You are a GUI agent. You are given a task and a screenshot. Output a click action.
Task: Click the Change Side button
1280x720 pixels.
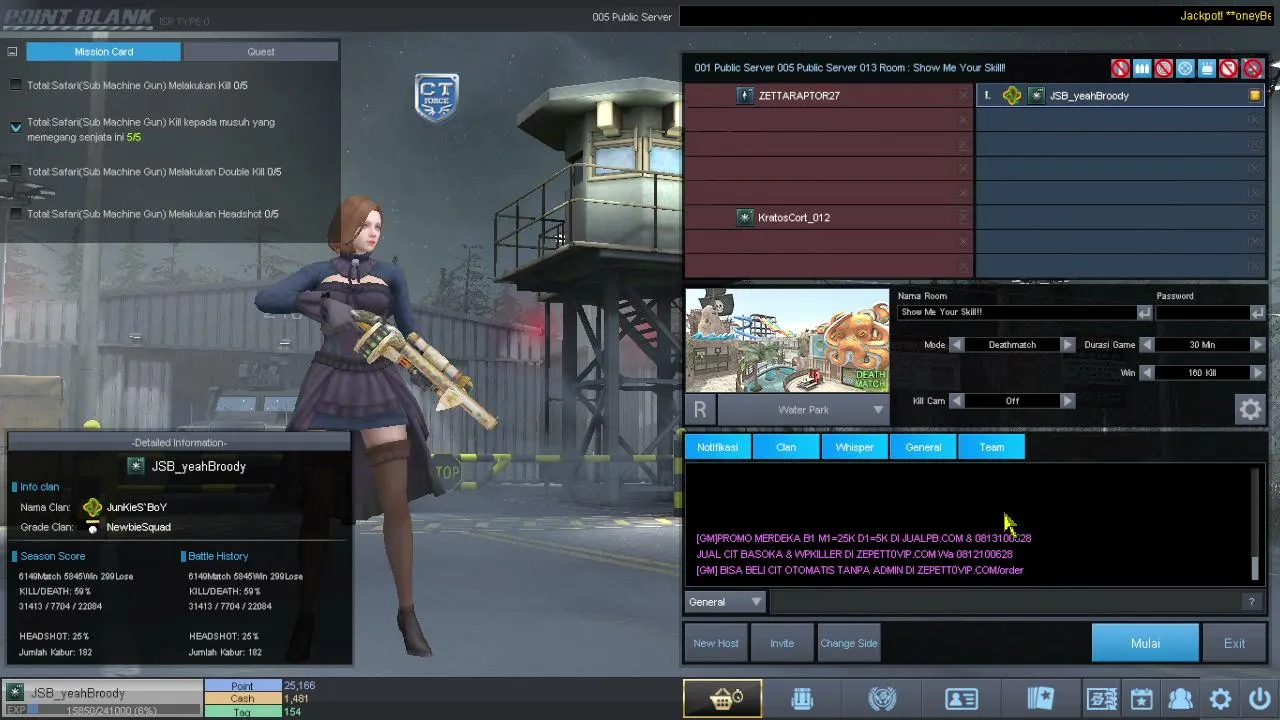849,643
